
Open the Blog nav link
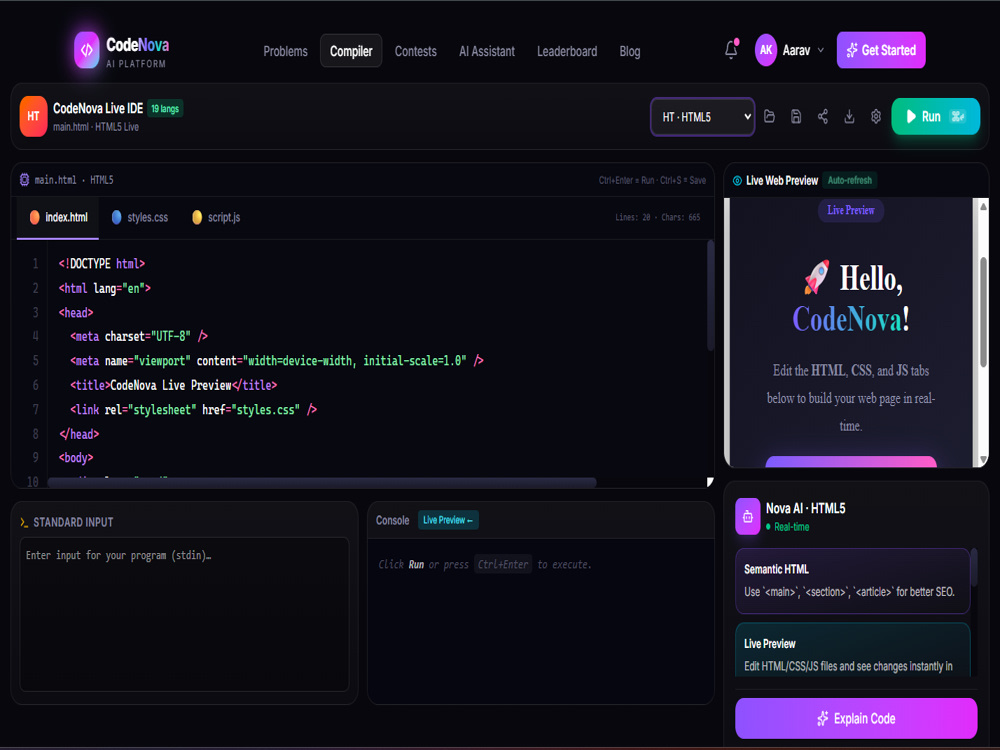click(629, 51)
